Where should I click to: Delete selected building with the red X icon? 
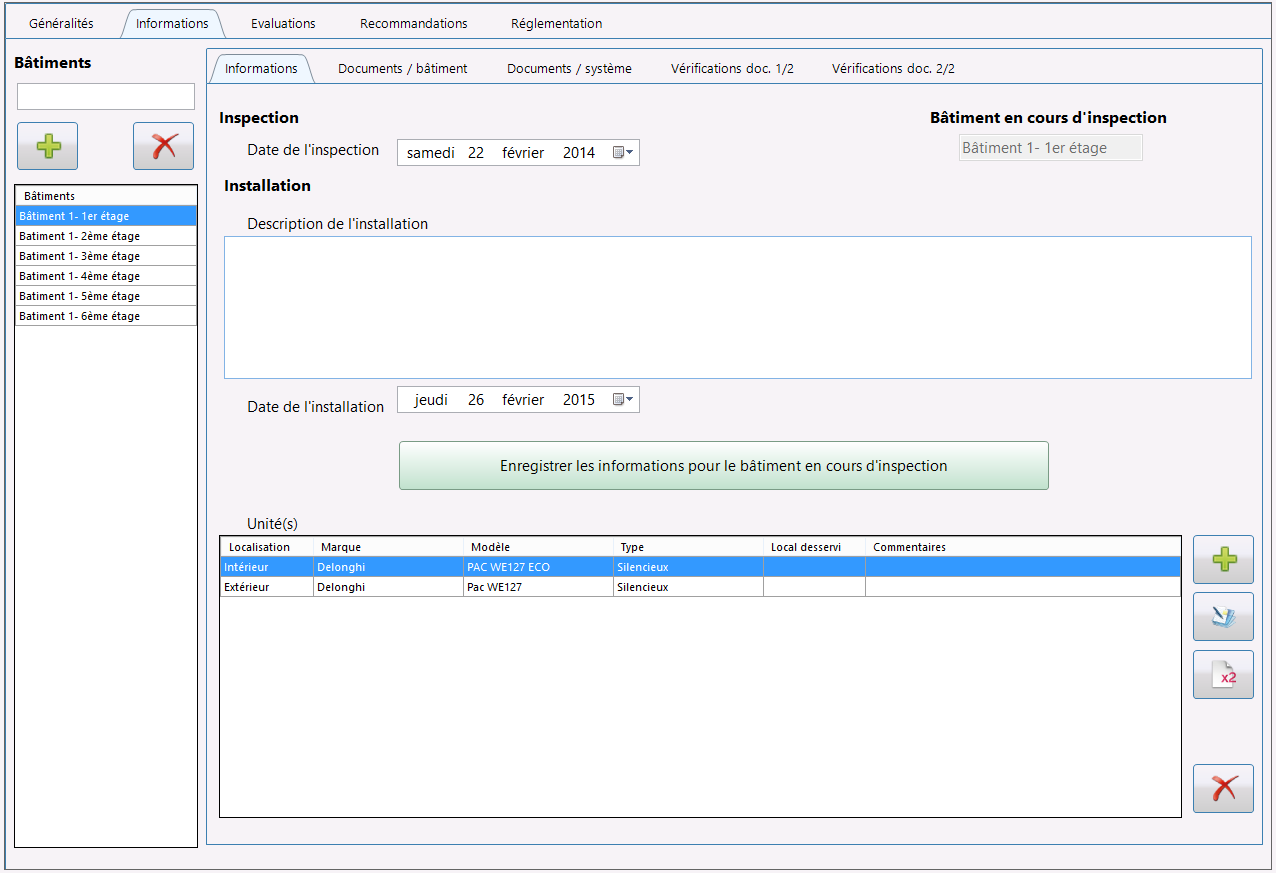click(163, 147)
